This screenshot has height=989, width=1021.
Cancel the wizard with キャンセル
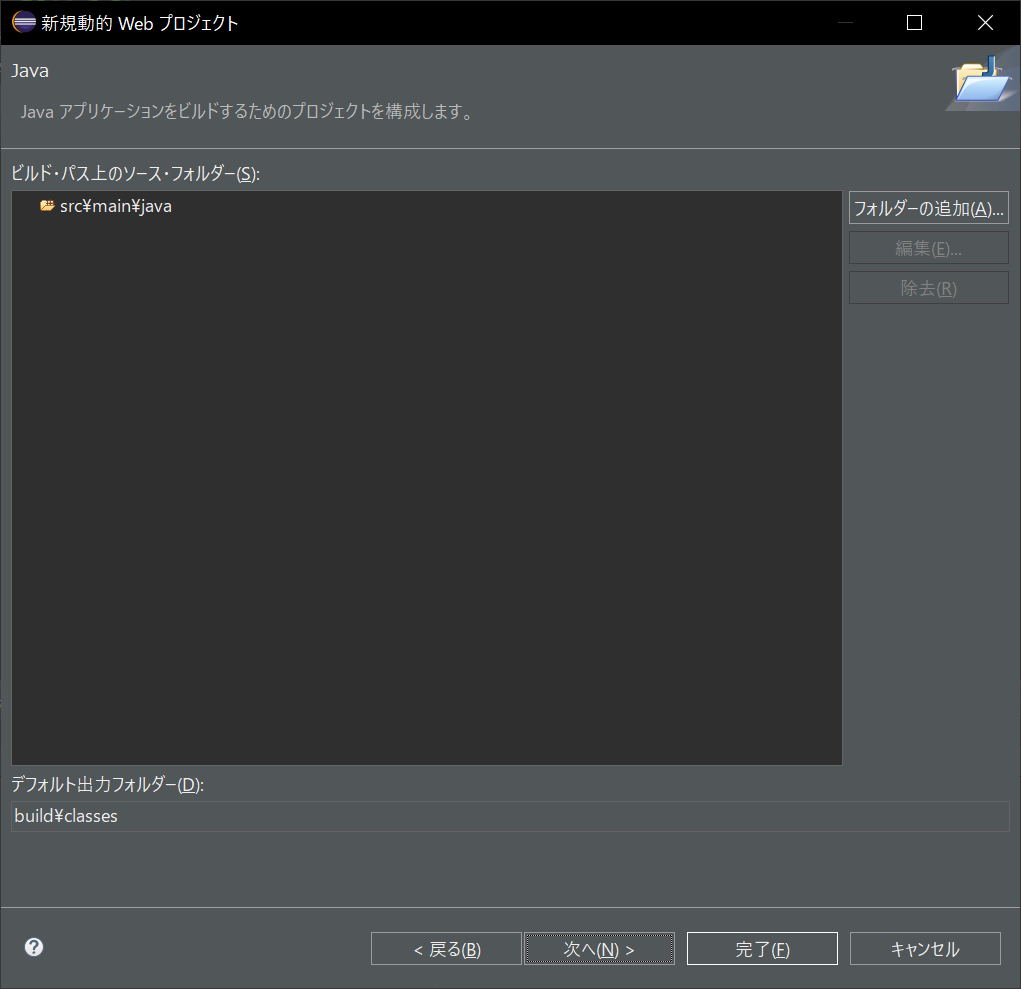click(x=925, y=948)
